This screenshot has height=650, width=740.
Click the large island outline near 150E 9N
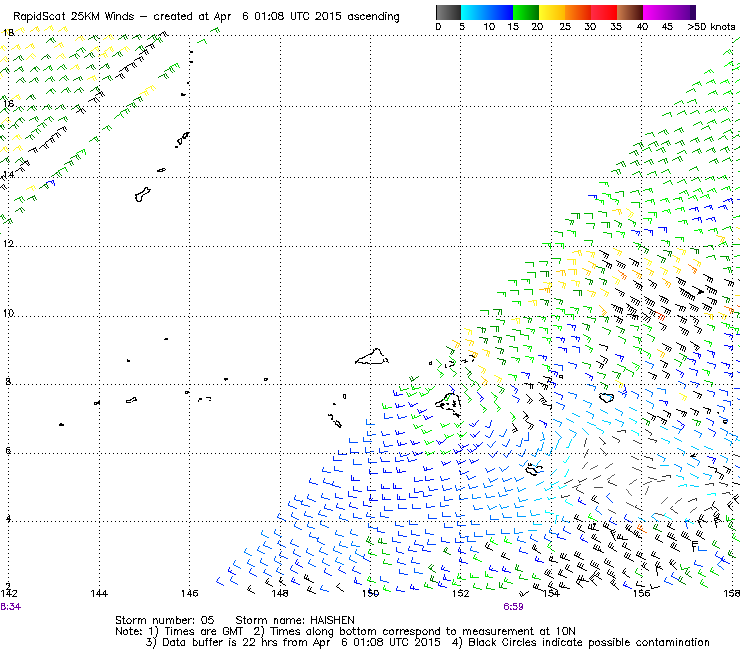(372, 357)
